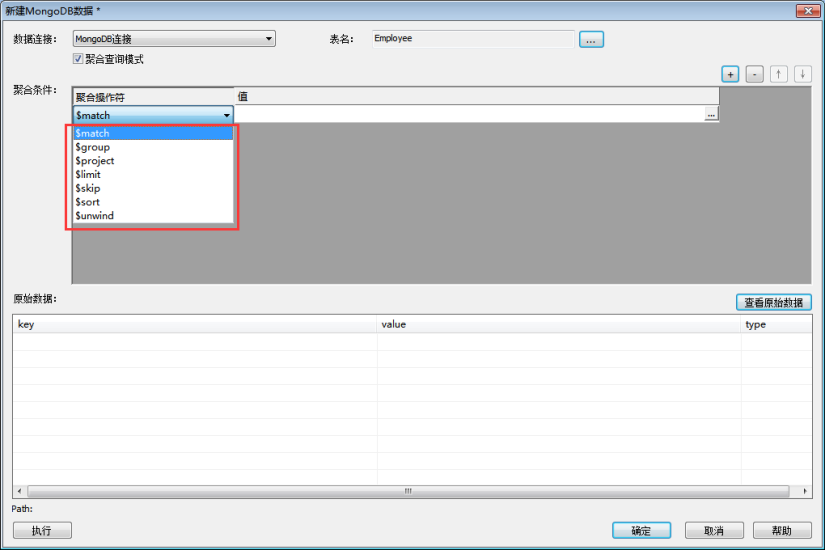The height and width of the screenshot is (550, 825).
Task: Toggle the 聚合查询模式 checkbox
Action: (79, 59)
